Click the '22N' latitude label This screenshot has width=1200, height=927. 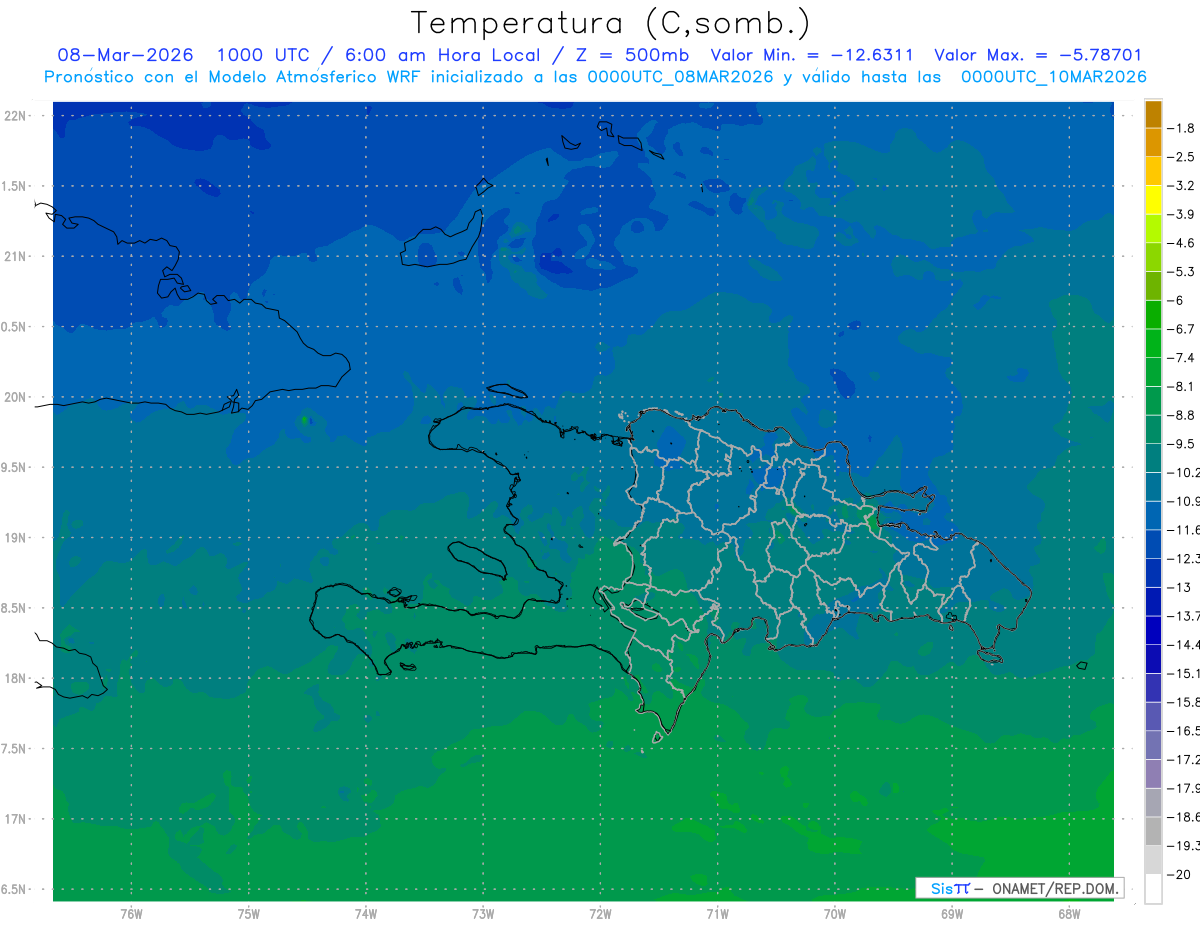coord(17,115)
